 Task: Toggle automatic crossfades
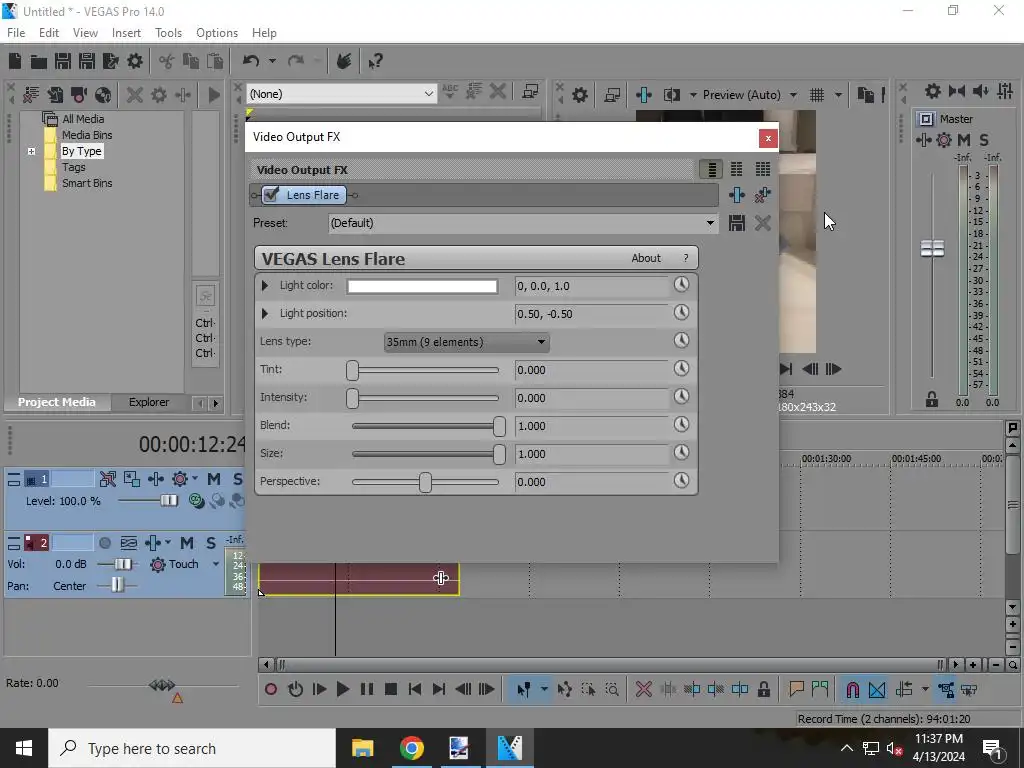(877, 690)
